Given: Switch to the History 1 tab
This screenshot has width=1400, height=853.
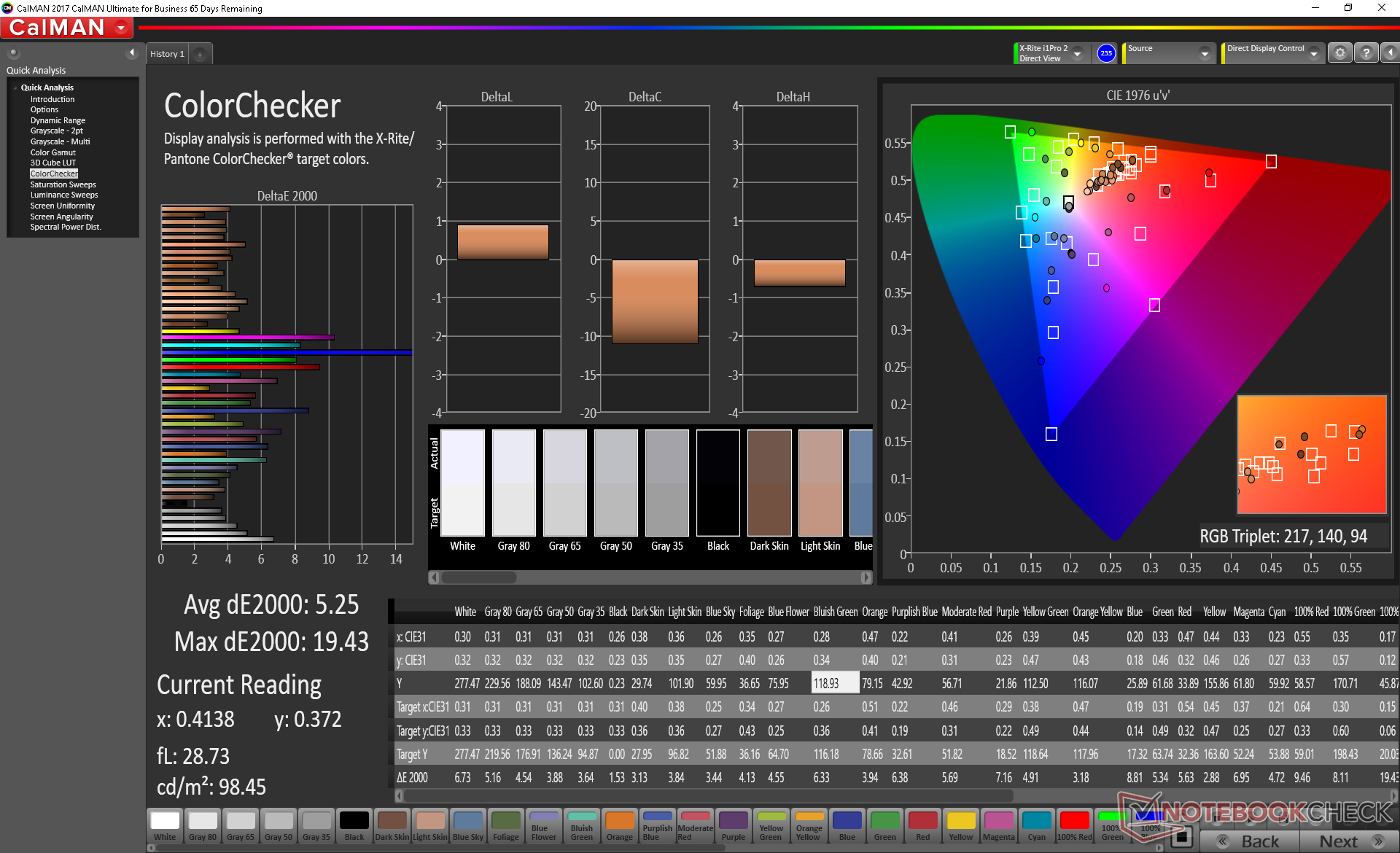Looking at the screenshot, I should pyautogui.click(x=167, y=54).
